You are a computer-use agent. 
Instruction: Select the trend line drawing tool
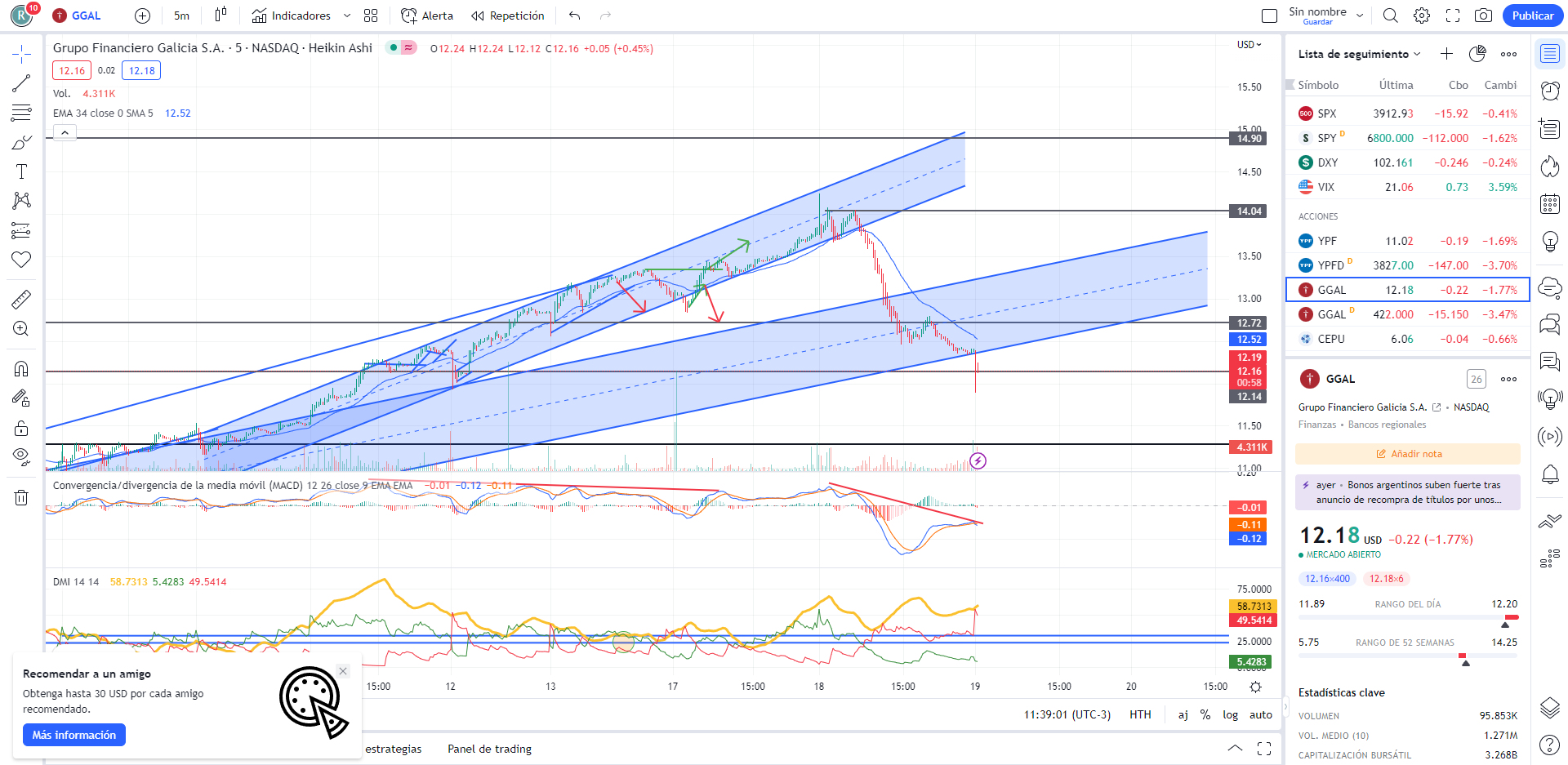tap(21, 83)
